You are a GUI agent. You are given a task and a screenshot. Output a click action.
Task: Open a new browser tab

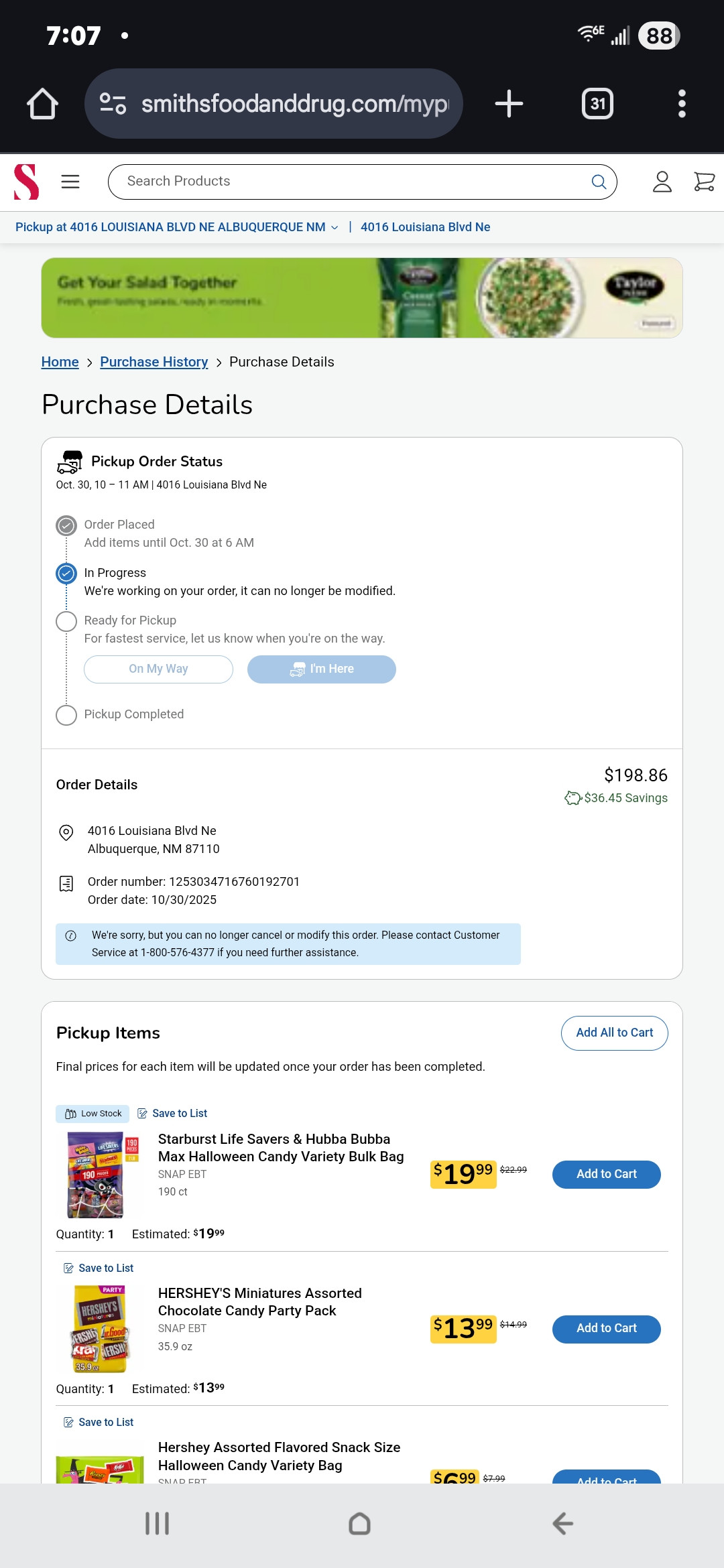(x=509, y=104)
